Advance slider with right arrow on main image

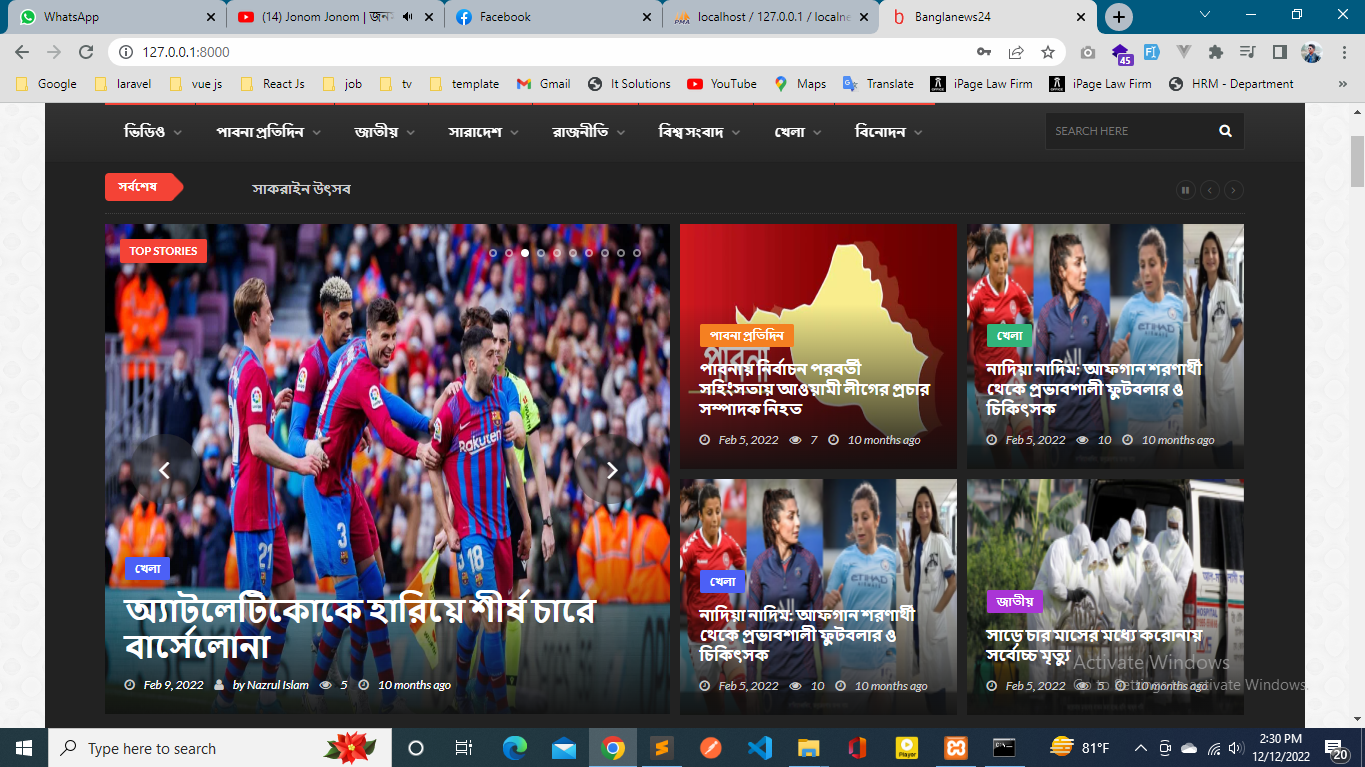(612, 470)
